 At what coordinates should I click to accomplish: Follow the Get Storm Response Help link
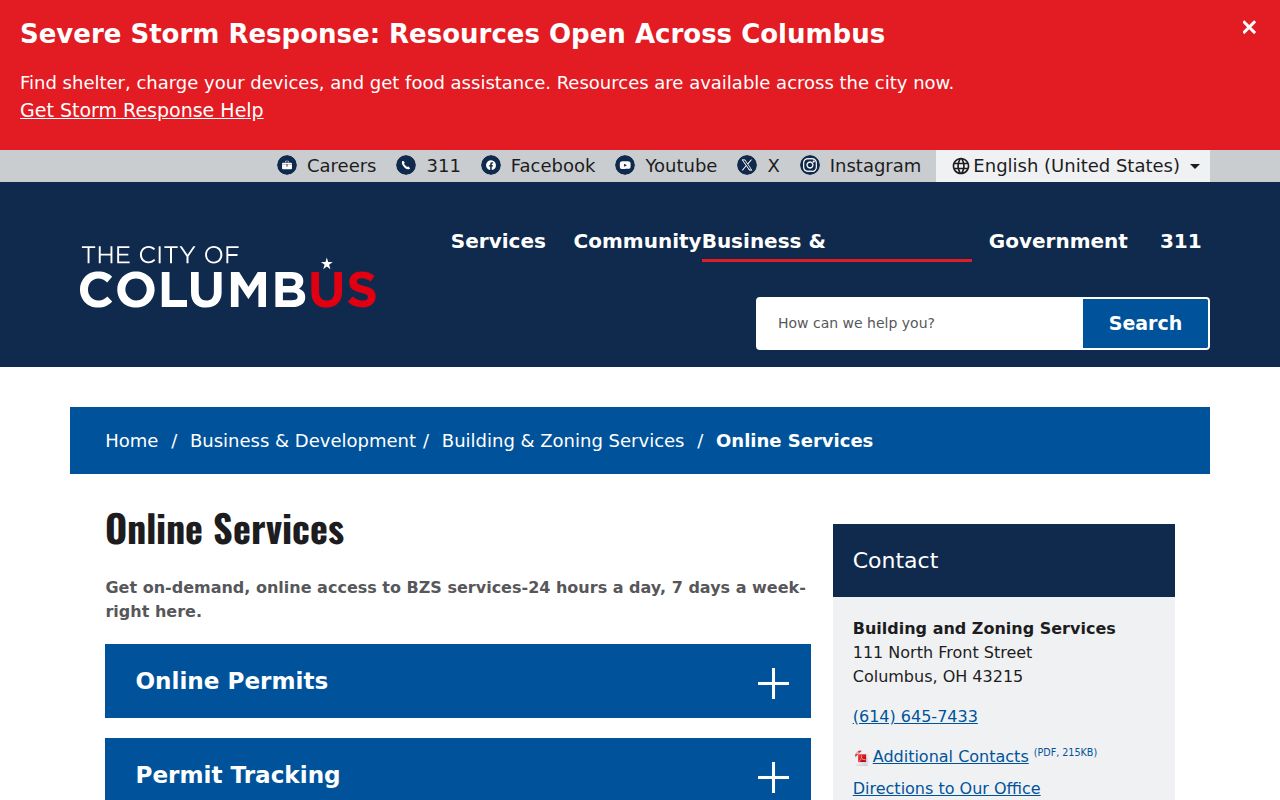tap(141, 110)
